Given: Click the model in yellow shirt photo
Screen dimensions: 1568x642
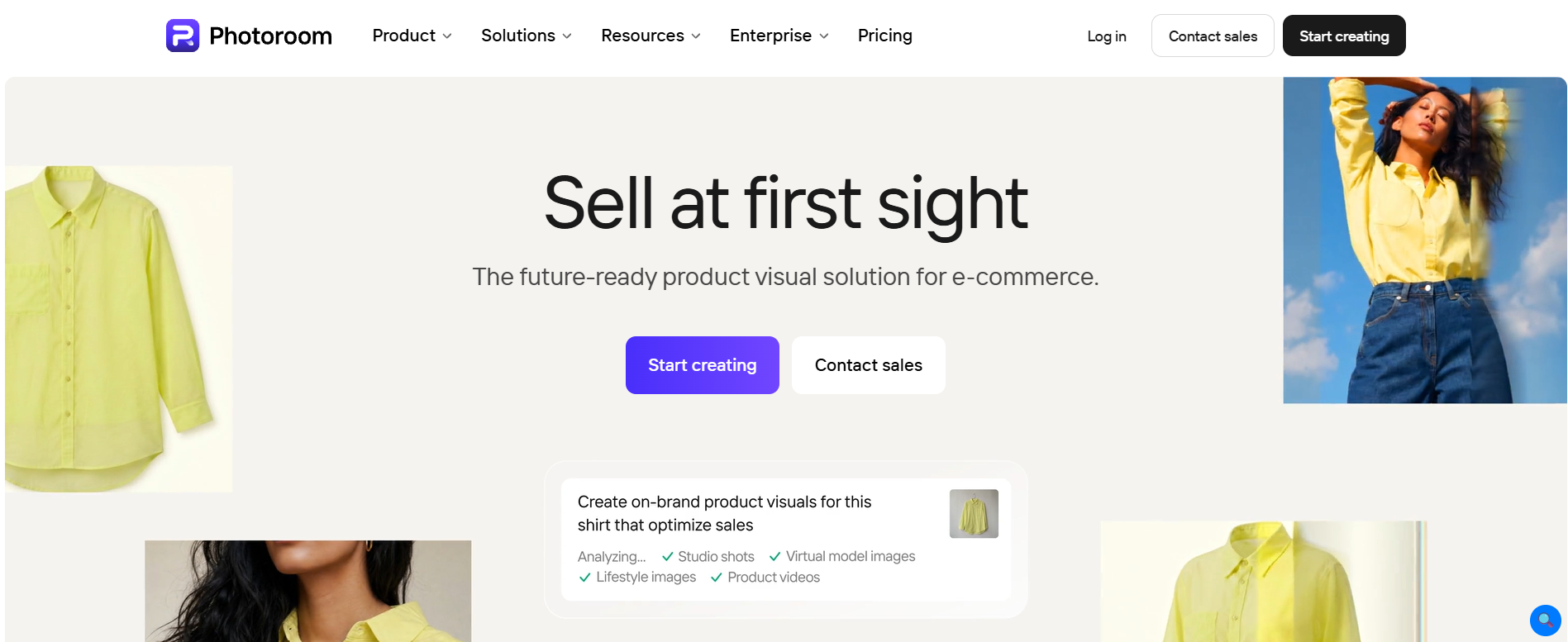Looking at the screenshot, I should click(1425, 240).
